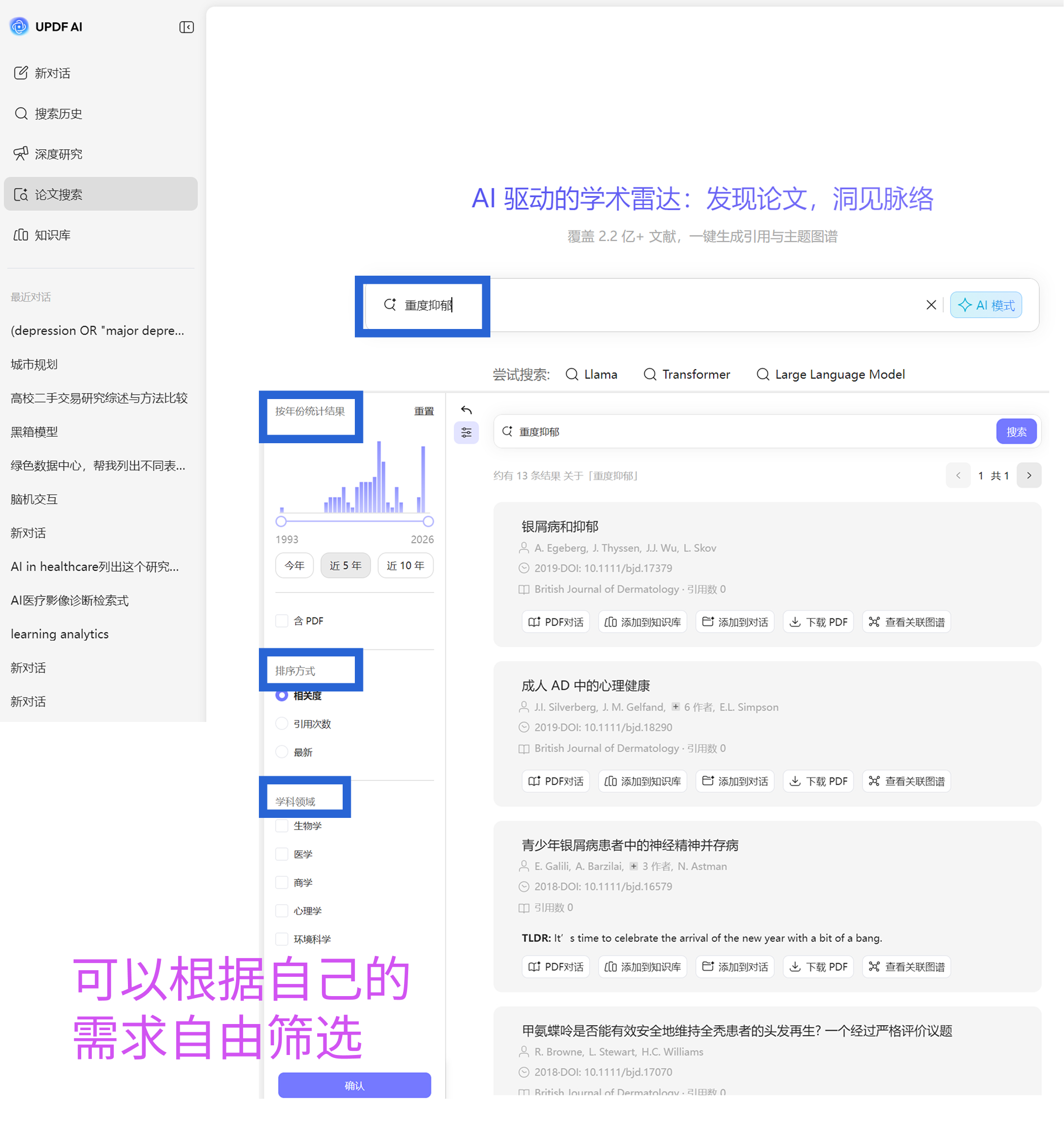Click the back arrow icon above filter icon
This screenshot has height=1122, width=1064.
466,410
